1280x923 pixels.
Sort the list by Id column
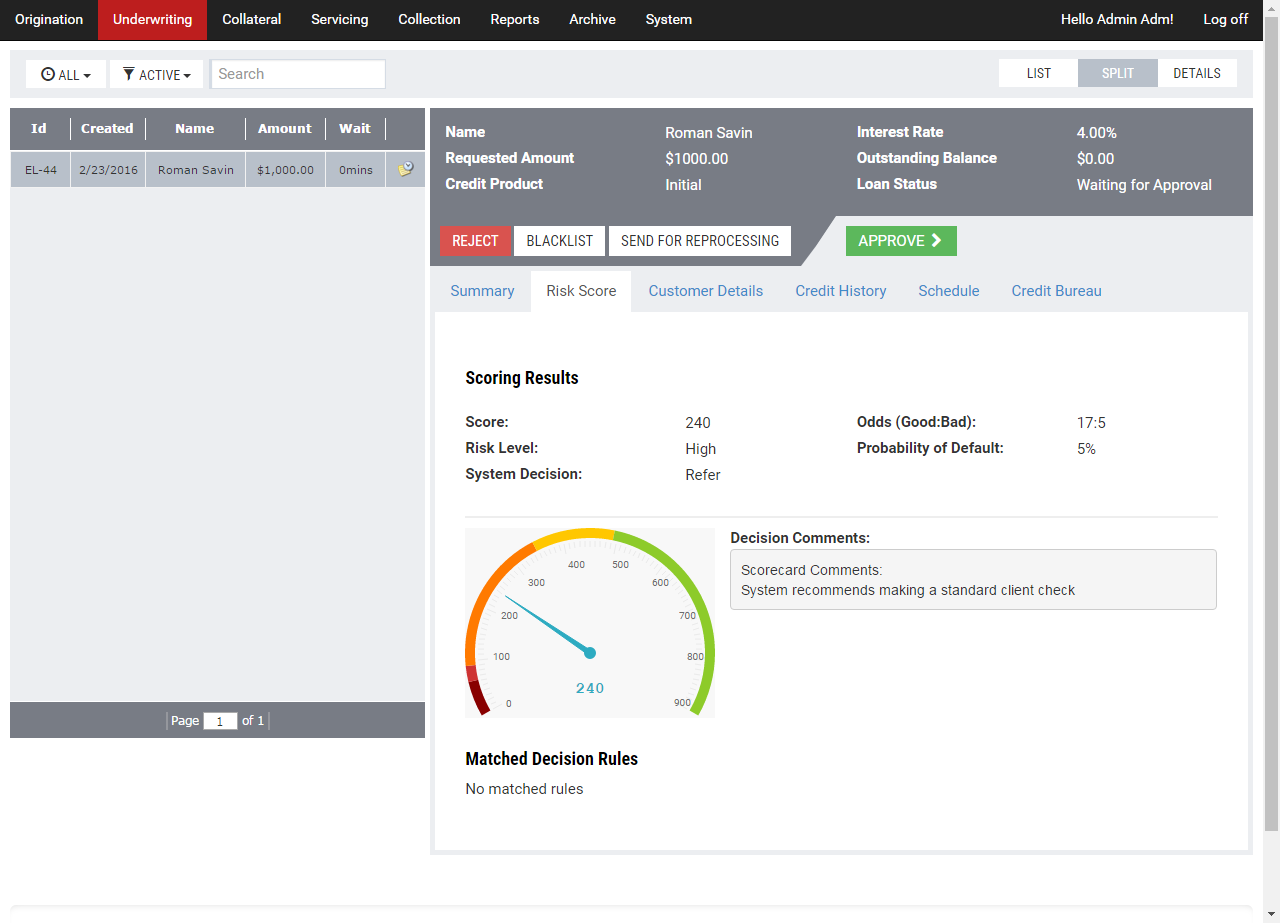point(39,128)
